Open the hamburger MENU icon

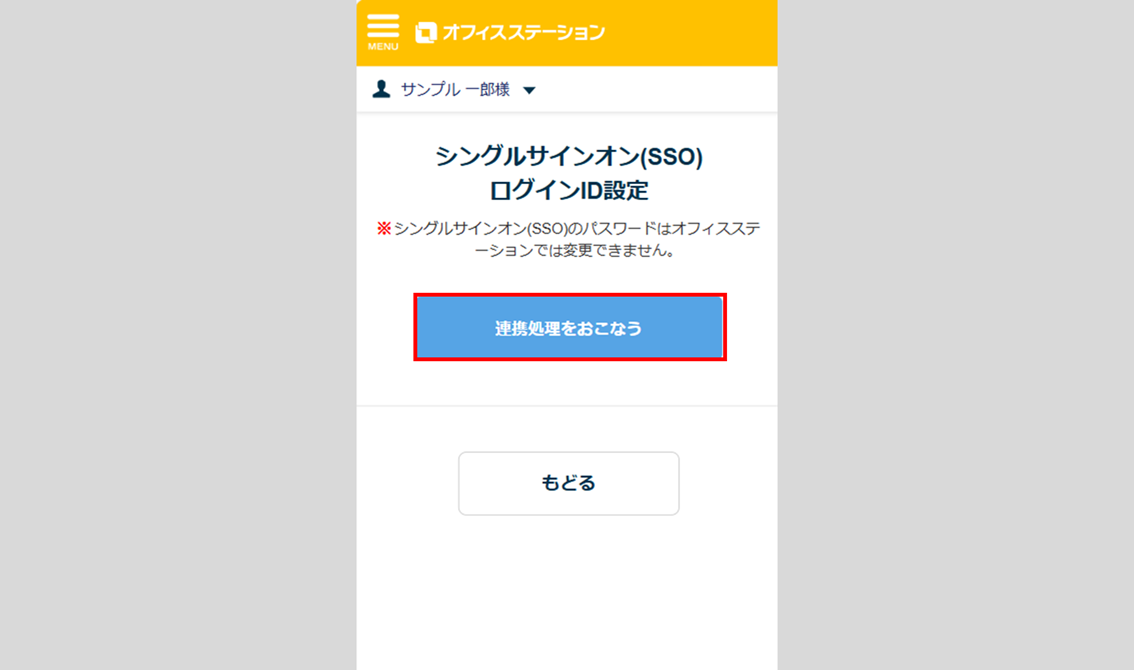point(383,26)
